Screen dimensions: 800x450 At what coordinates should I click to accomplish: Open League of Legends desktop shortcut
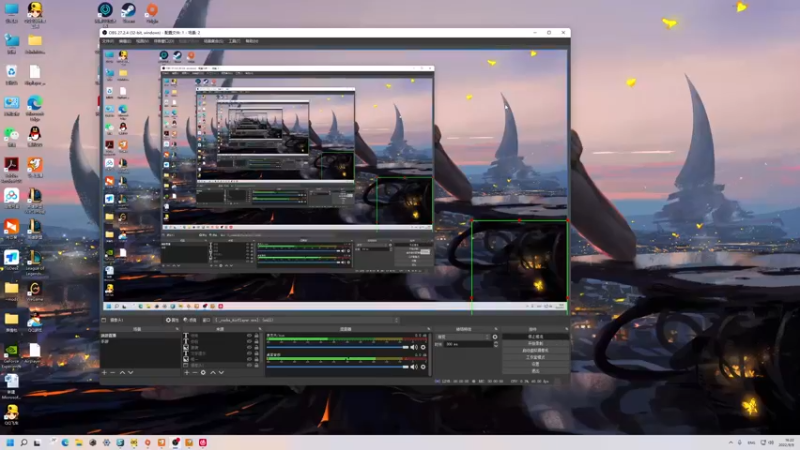tap(35, 262)
